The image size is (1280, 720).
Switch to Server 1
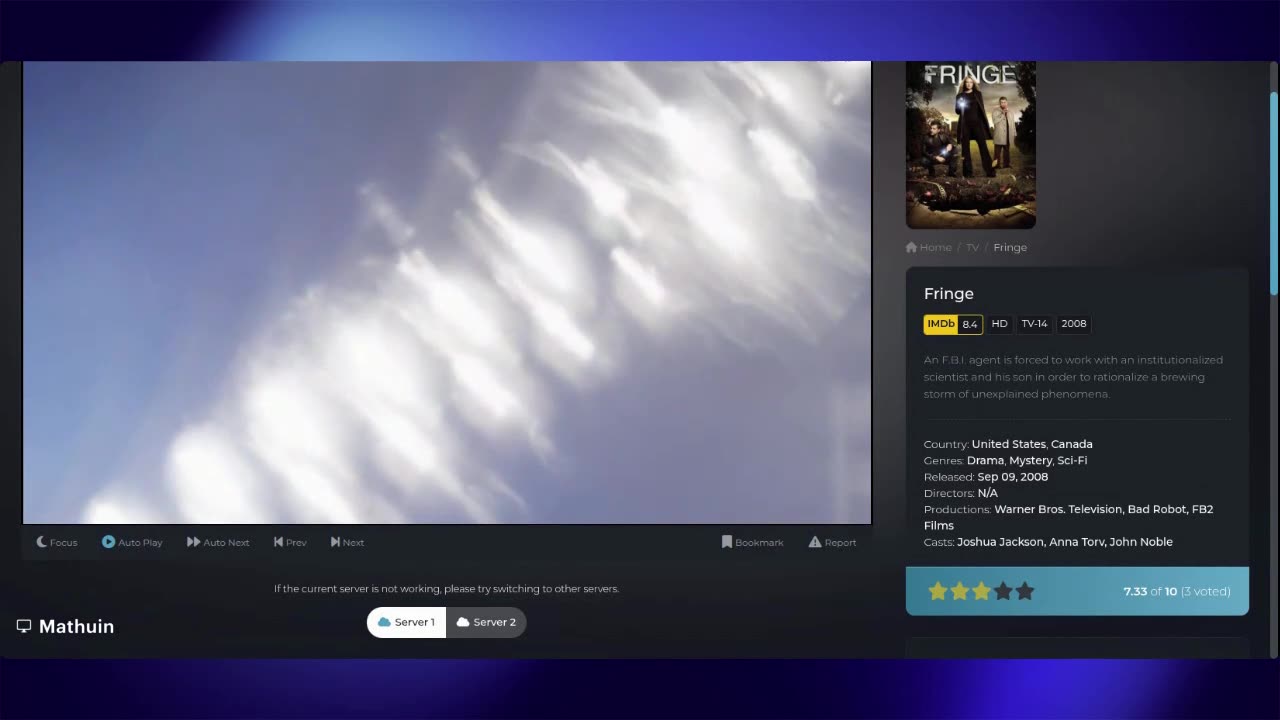point(406,622)
